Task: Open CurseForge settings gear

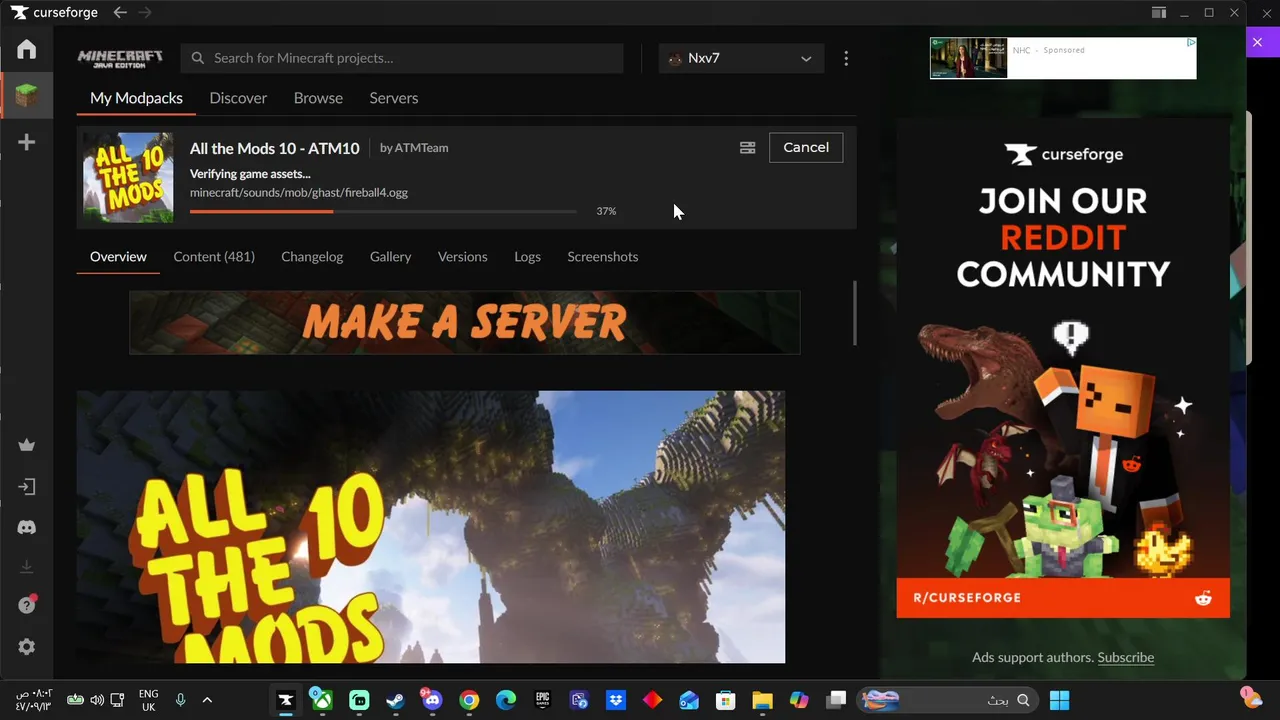Action: click(27, 647)
